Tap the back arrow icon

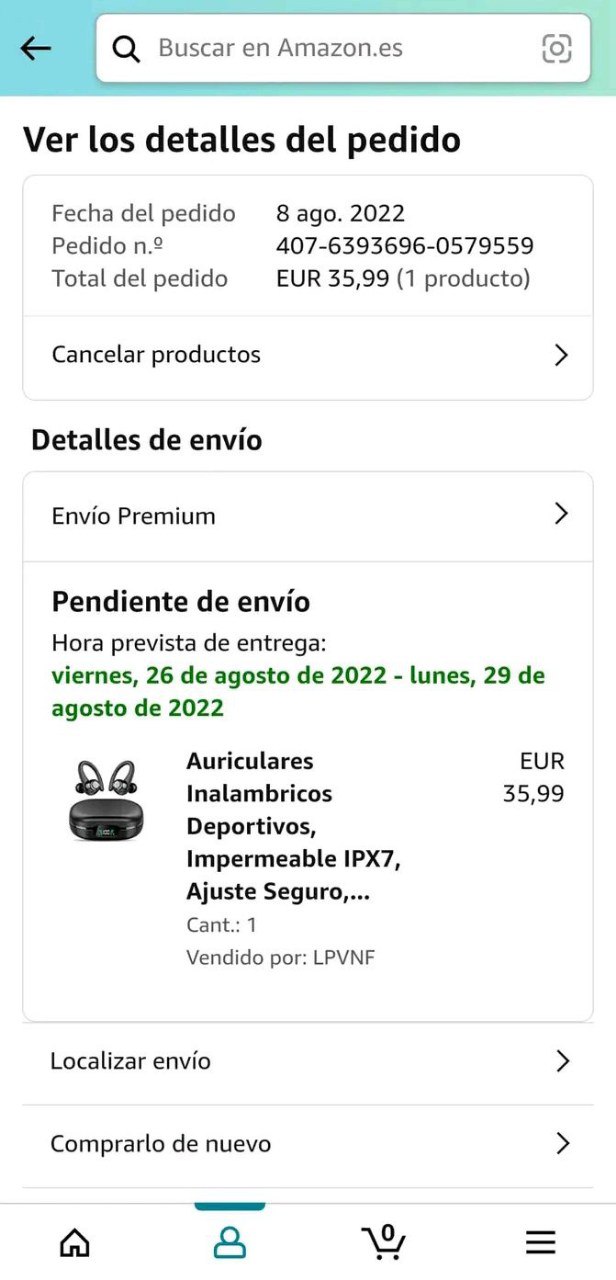36,48
